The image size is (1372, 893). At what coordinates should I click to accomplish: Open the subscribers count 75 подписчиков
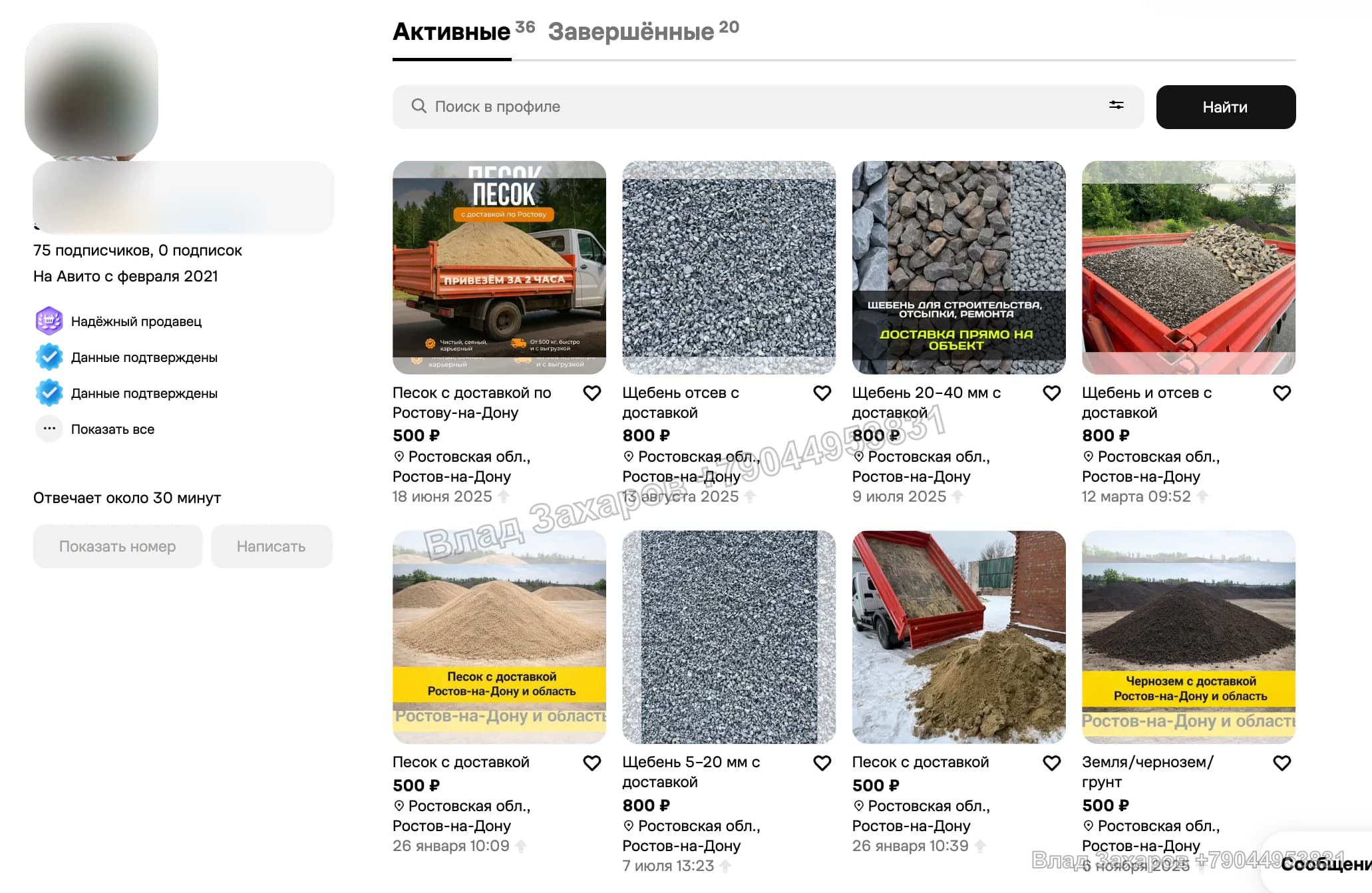(x=92, y=250)
